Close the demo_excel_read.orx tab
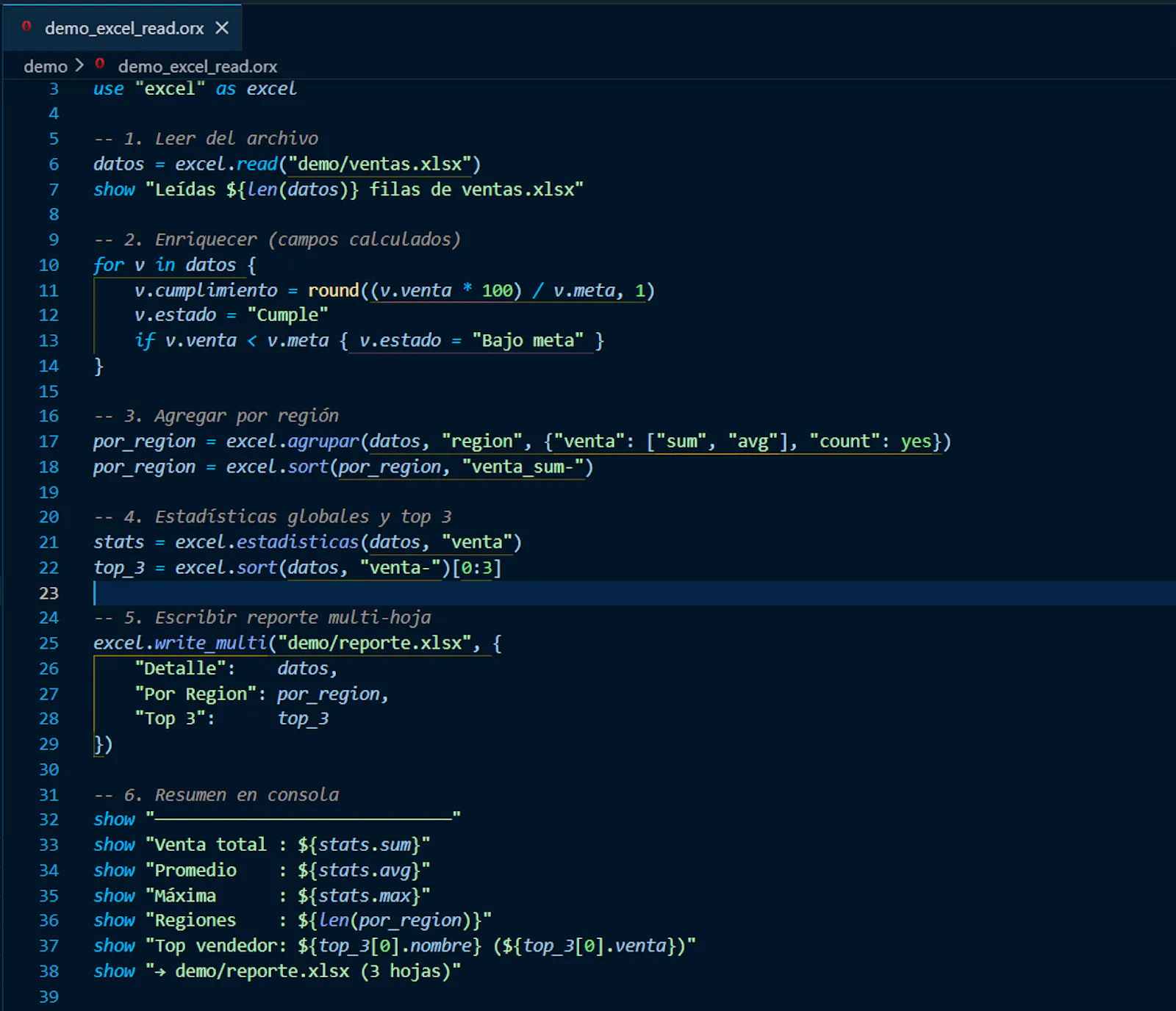 pos(222,28)
